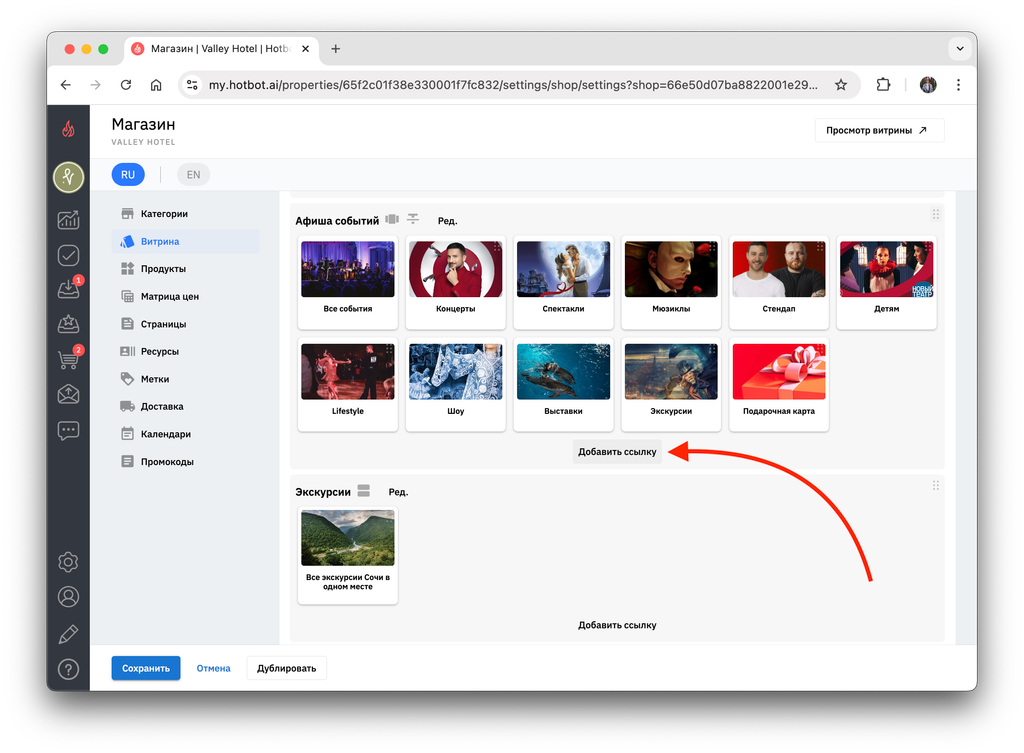The width and height of the screenshot is (1024, 753).
Task: Click Добавить ссылку under Экскурсии block
Action: pos(617,625)
